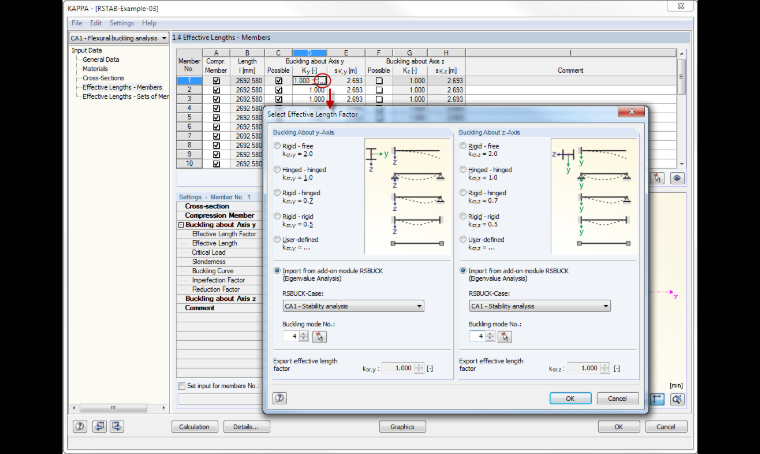Viewport: 760px width, 454px height.
Task: Click Cancel in the KAPPA main window
Action: pos(665,427)
